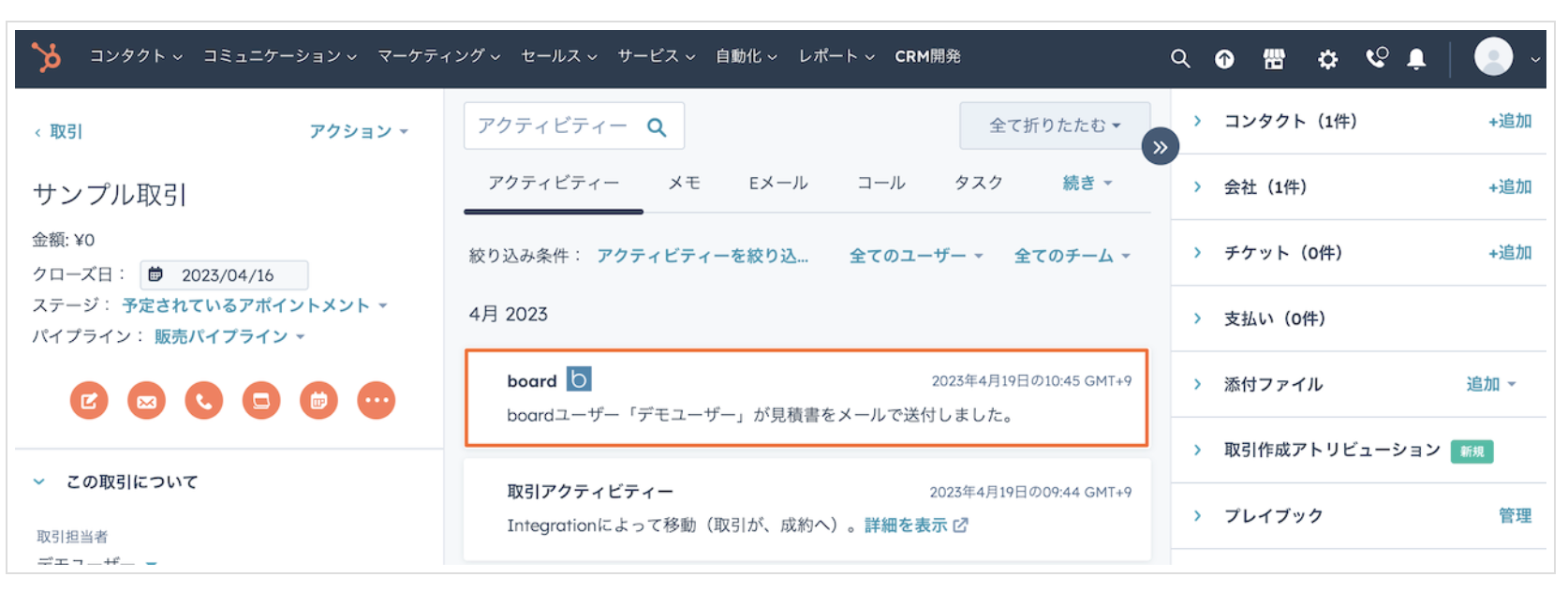Expand the チケット (0件) section
This screenshot has width=1568, height=592.
pos(1197,253)
